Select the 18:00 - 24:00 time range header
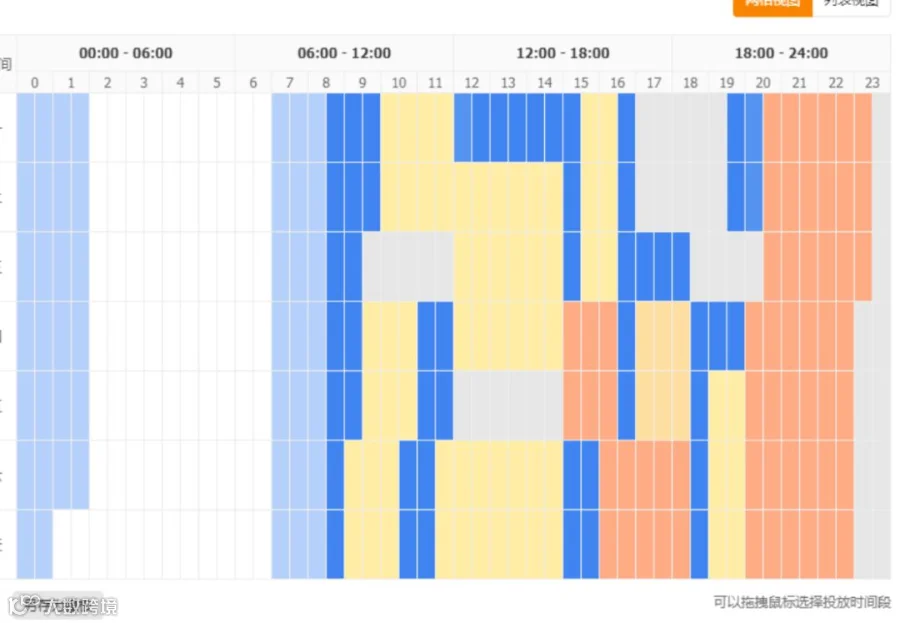 click(781, 53)
